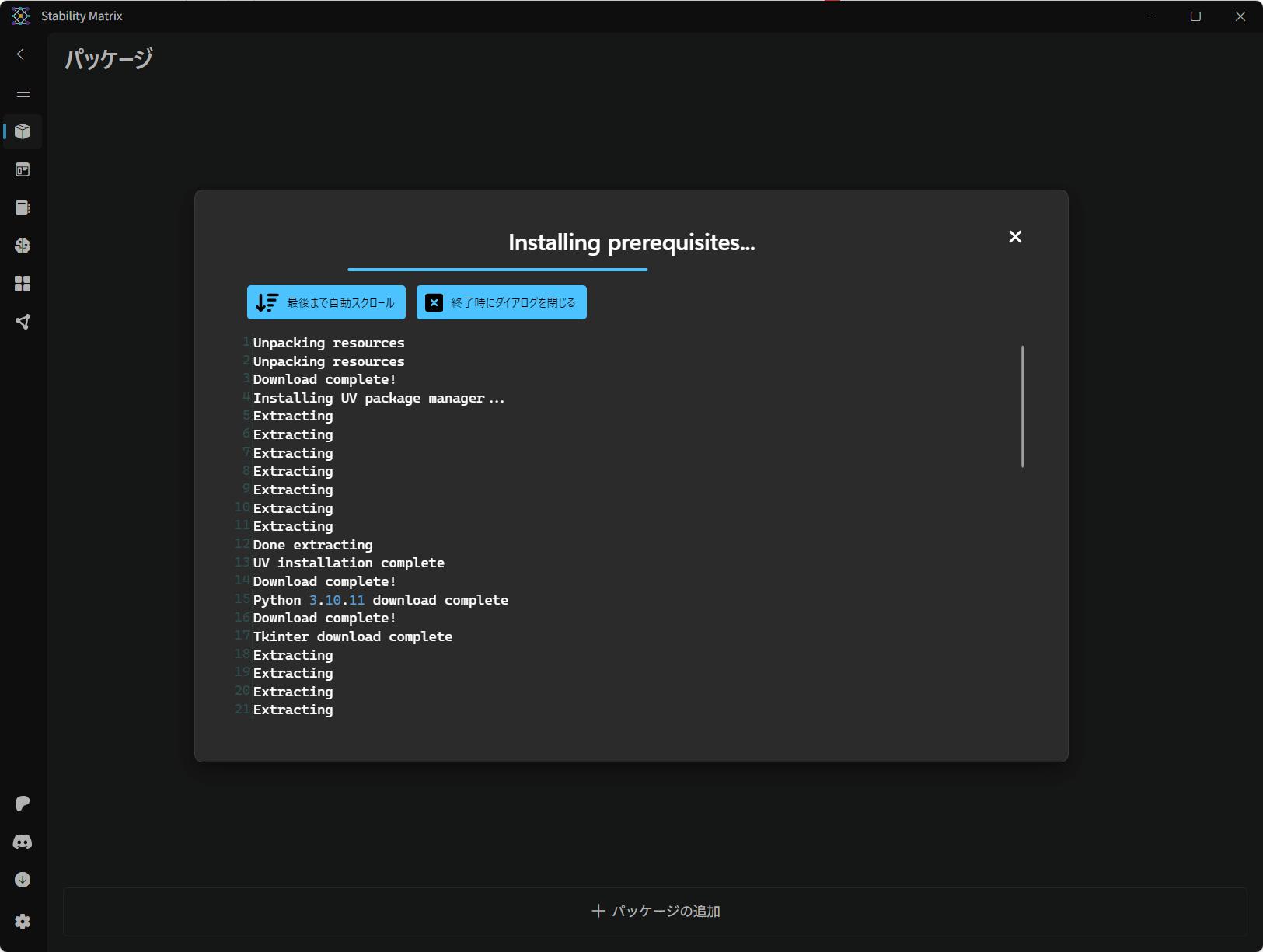Click the Python 3.10.11 download complete line

380,600
